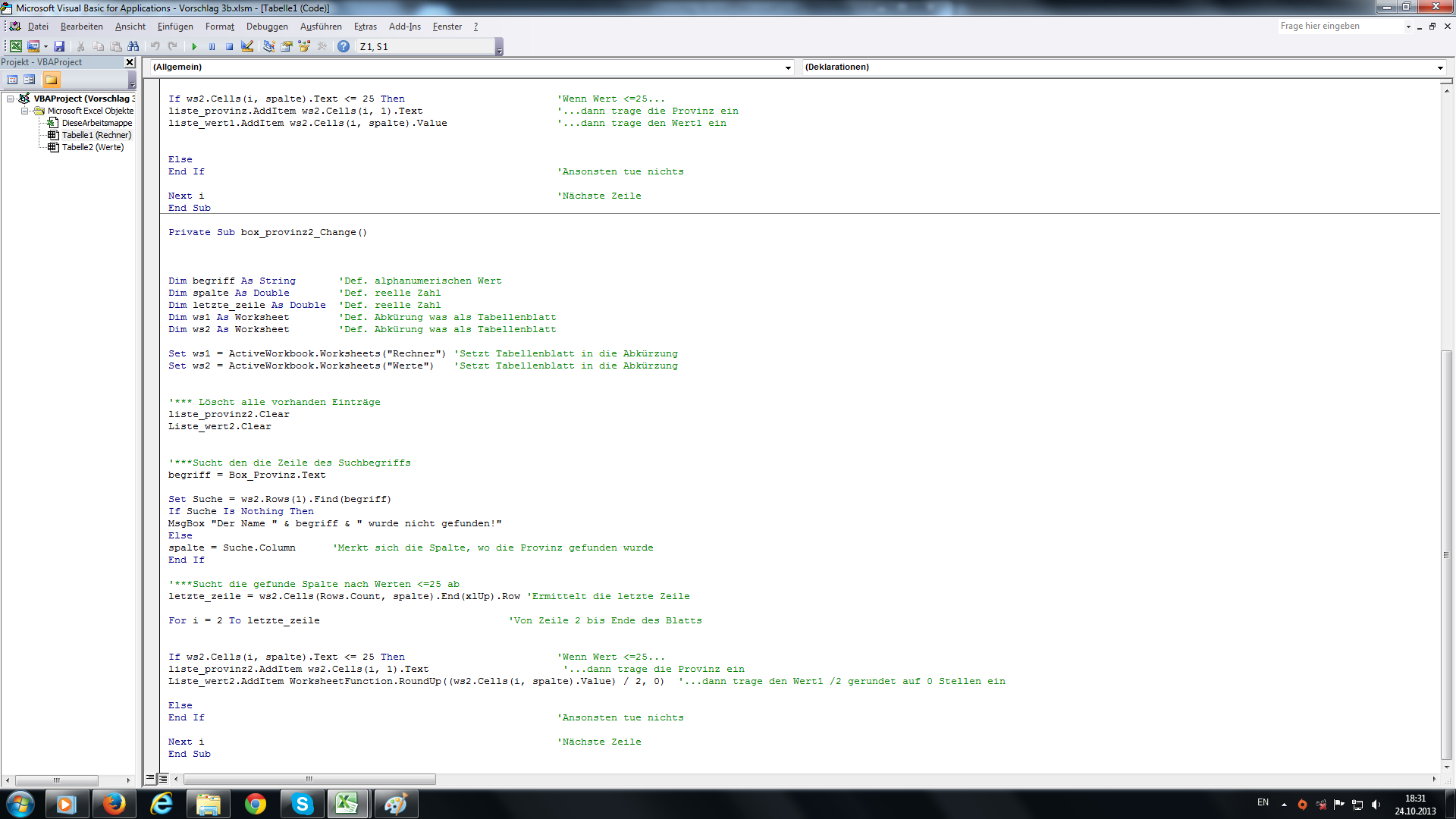The width and height of the screenshot is (1456, 819).
Task: Open the Properties Window icon
Action: coord(287,47)
